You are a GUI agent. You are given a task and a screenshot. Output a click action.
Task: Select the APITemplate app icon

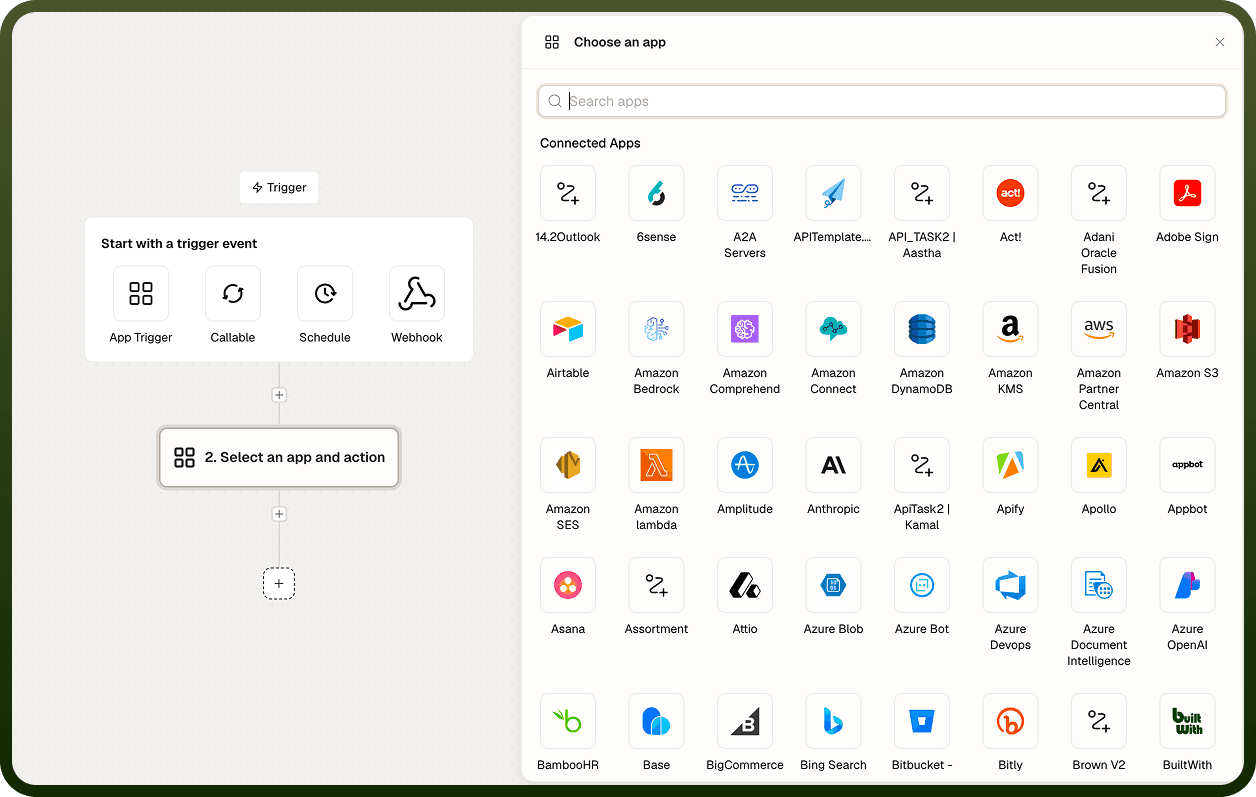pos(833,193)
